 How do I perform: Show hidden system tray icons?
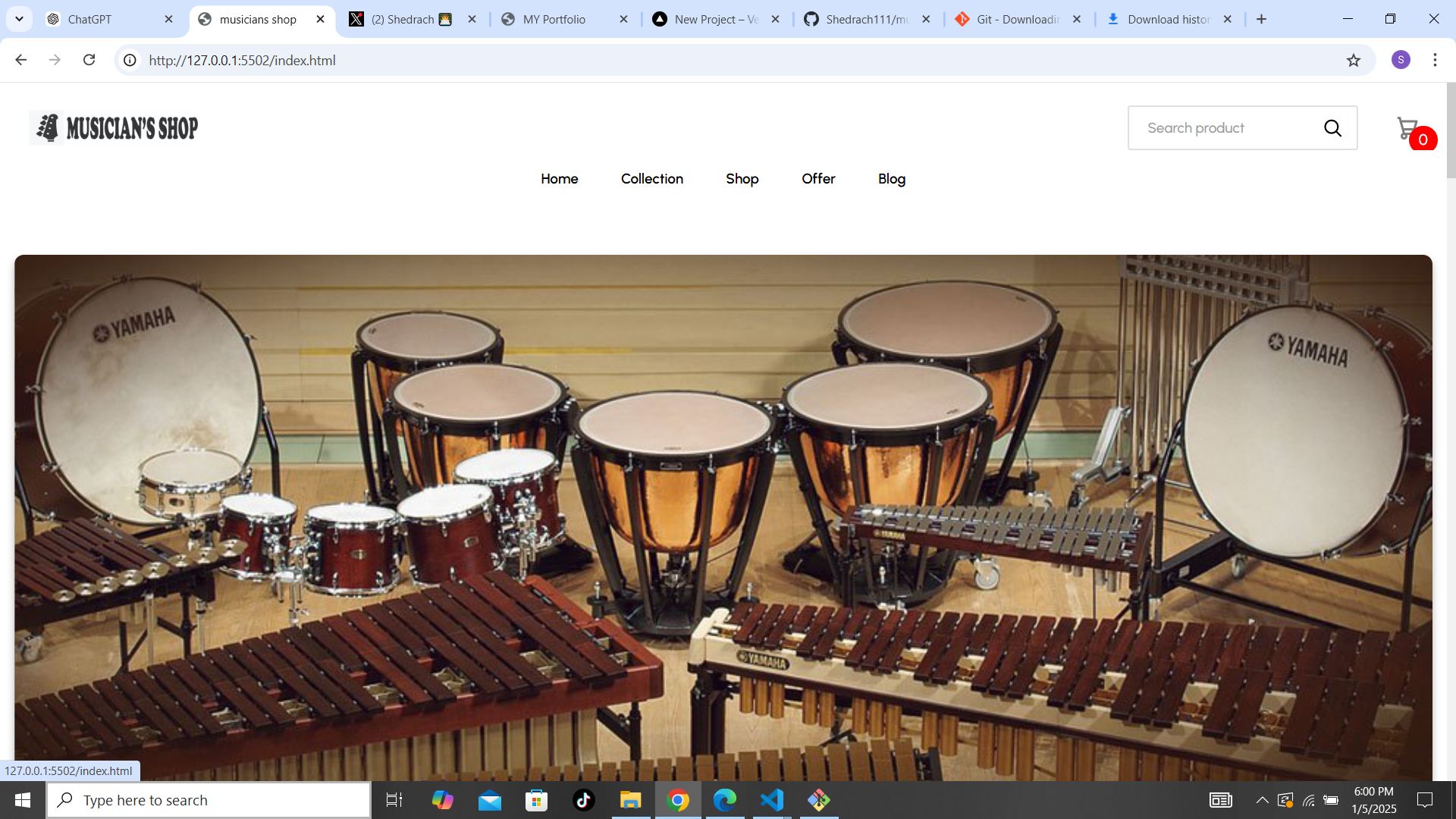click(x=1262, y=800)
